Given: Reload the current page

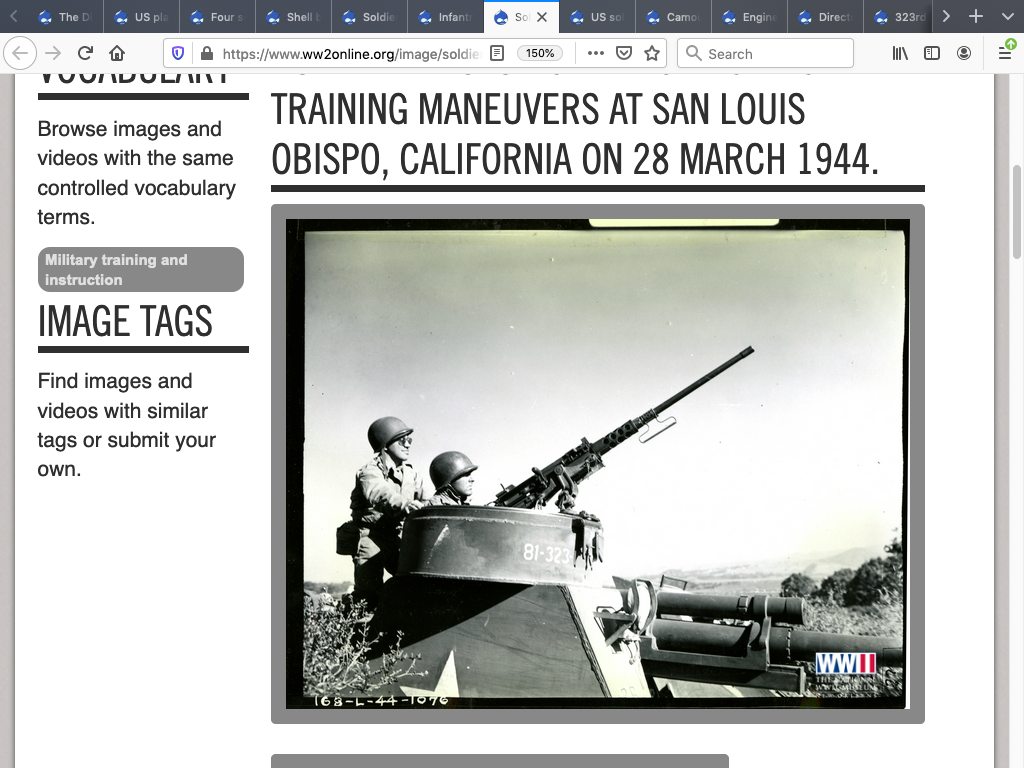Looking at the screenshot, I should click(x=85, y=53).
